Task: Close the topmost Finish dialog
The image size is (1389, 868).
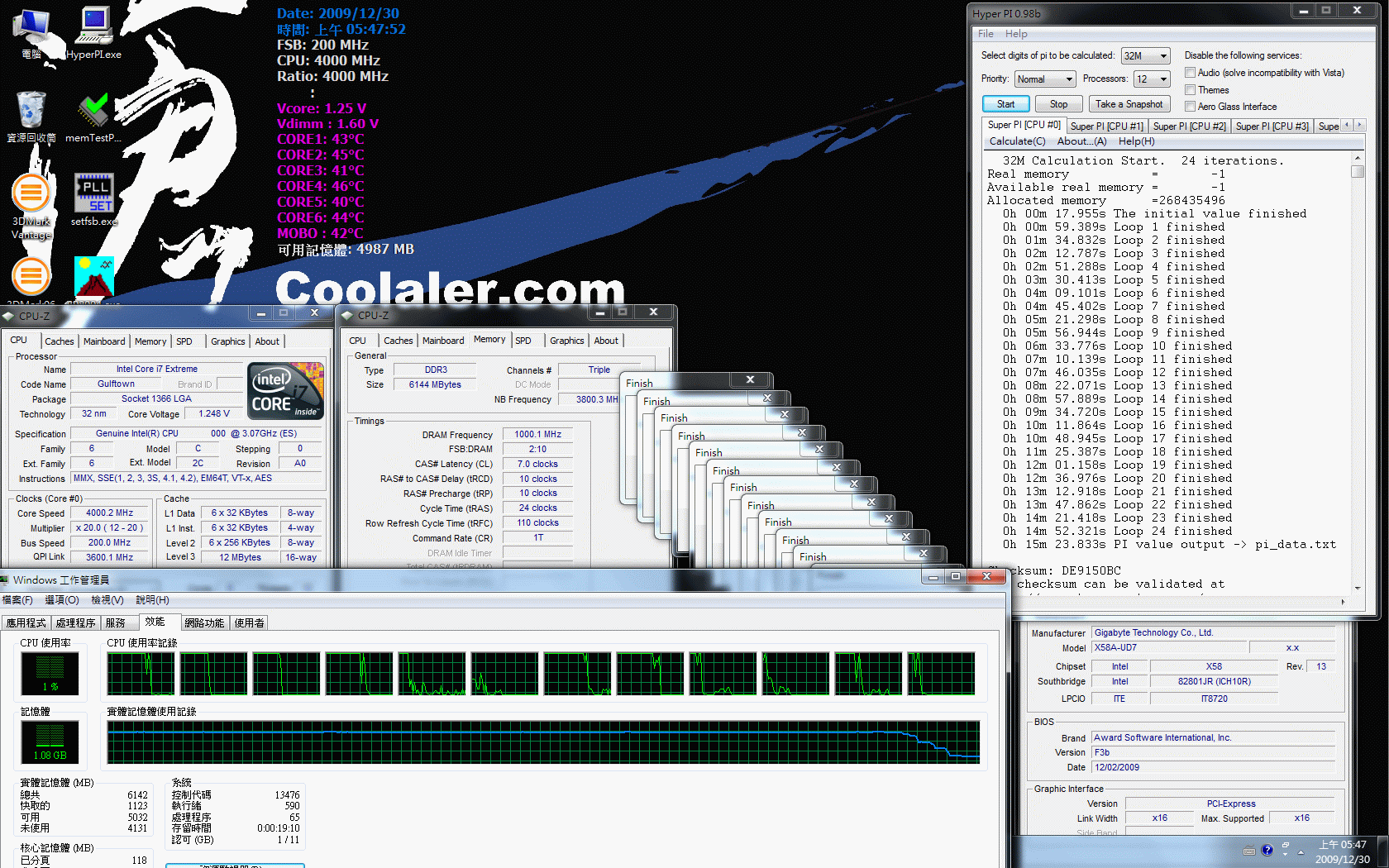Action: (750, 379)
